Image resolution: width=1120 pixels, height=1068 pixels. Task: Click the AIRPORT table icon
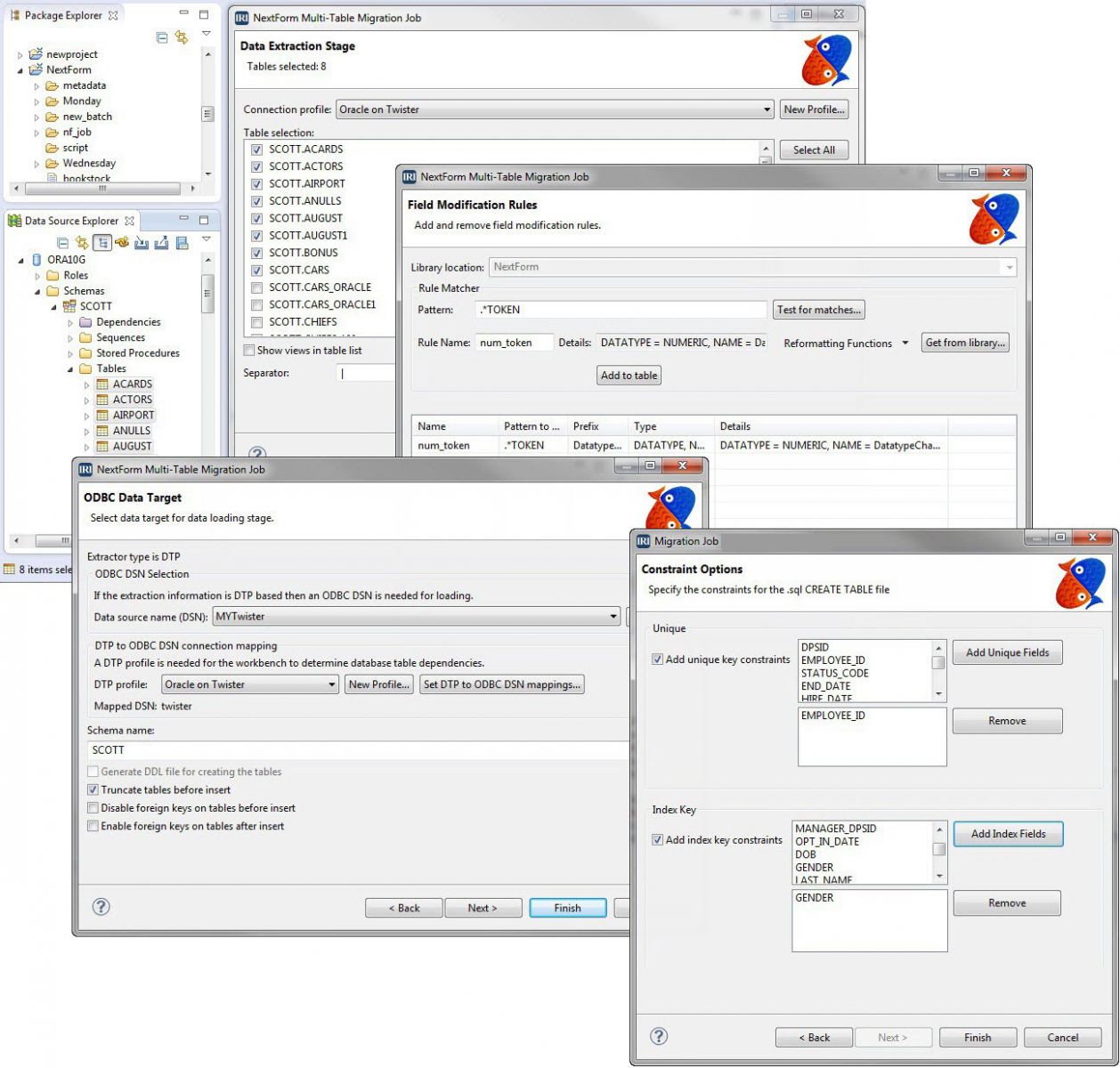102,416
